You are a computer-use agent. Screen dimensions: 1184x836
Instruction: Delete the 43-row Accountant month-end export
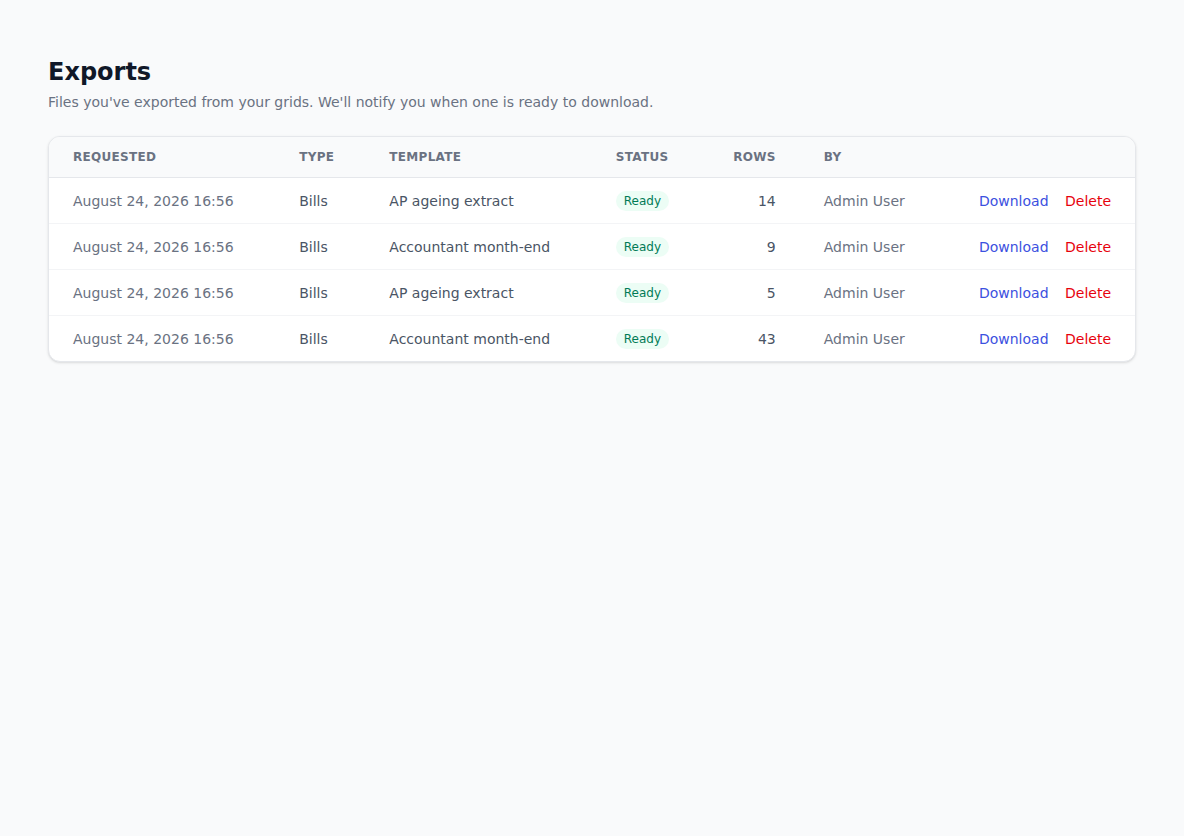click(1087, 339)
